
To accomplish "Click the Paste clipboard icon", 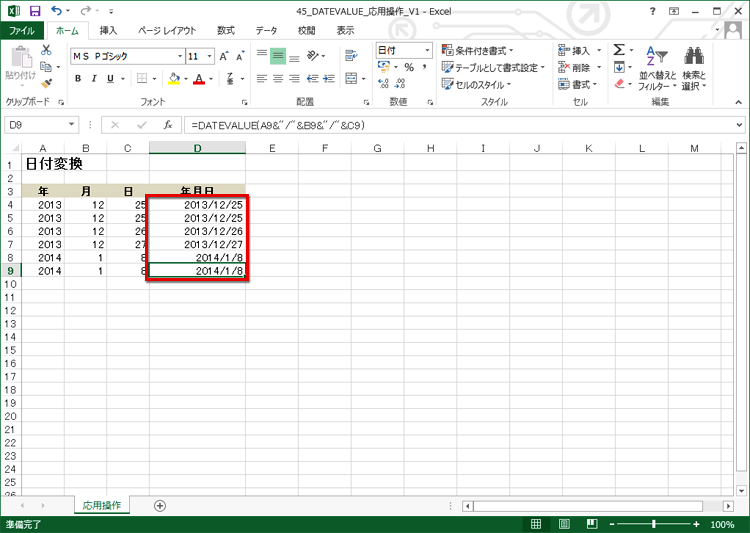I will (21, 57).
